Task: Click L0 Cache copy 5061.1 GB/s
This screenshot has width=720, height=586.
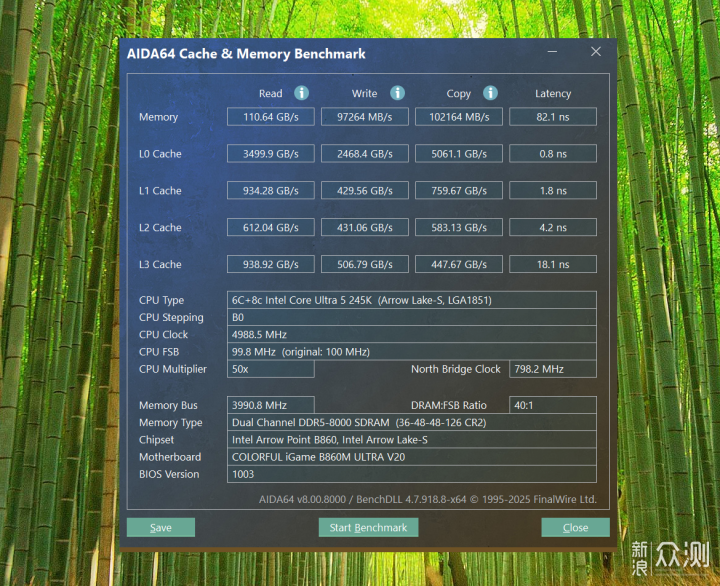Action: (459, 153)
